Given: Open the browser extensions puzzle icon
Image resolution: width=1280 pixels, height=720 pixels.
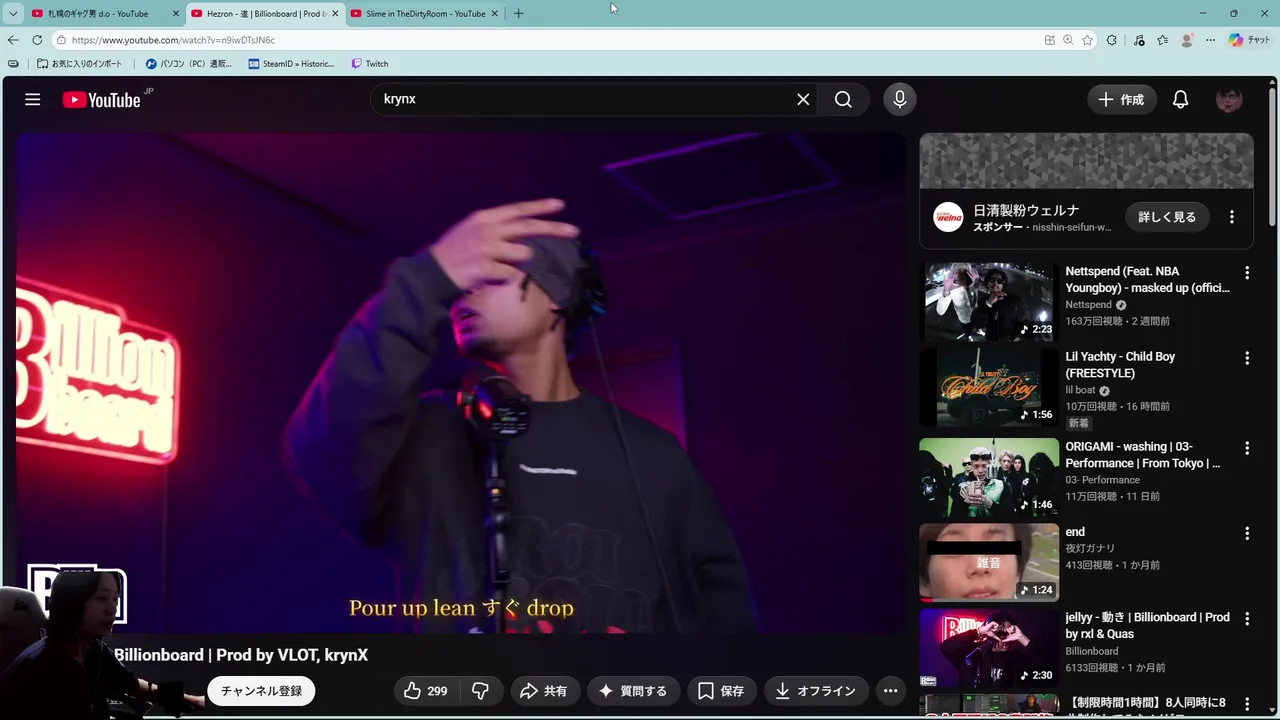Looking at the screenshot, I should pyautogui.click(x=1111, y=40).
